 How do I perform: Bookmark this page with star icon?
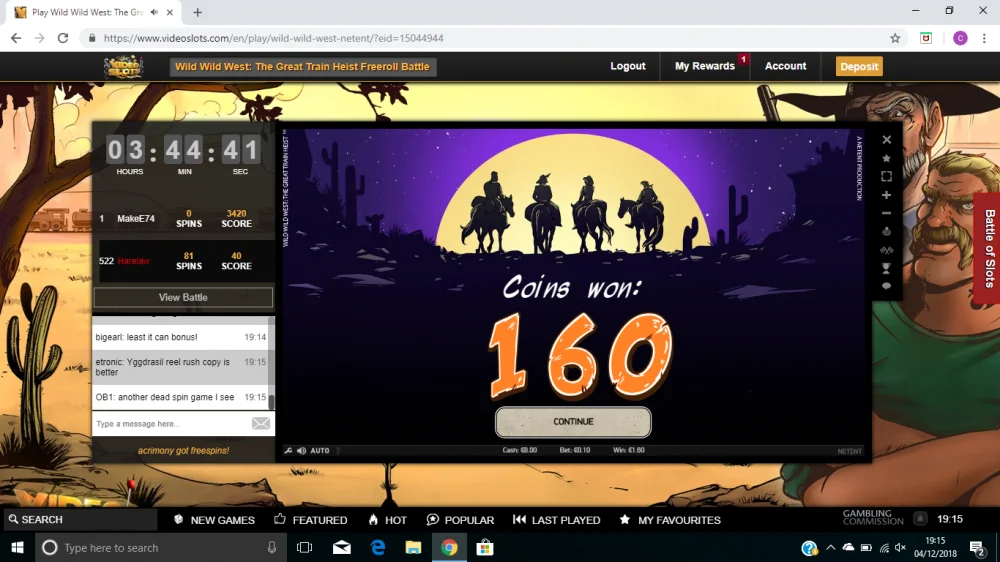click(895, 38)
